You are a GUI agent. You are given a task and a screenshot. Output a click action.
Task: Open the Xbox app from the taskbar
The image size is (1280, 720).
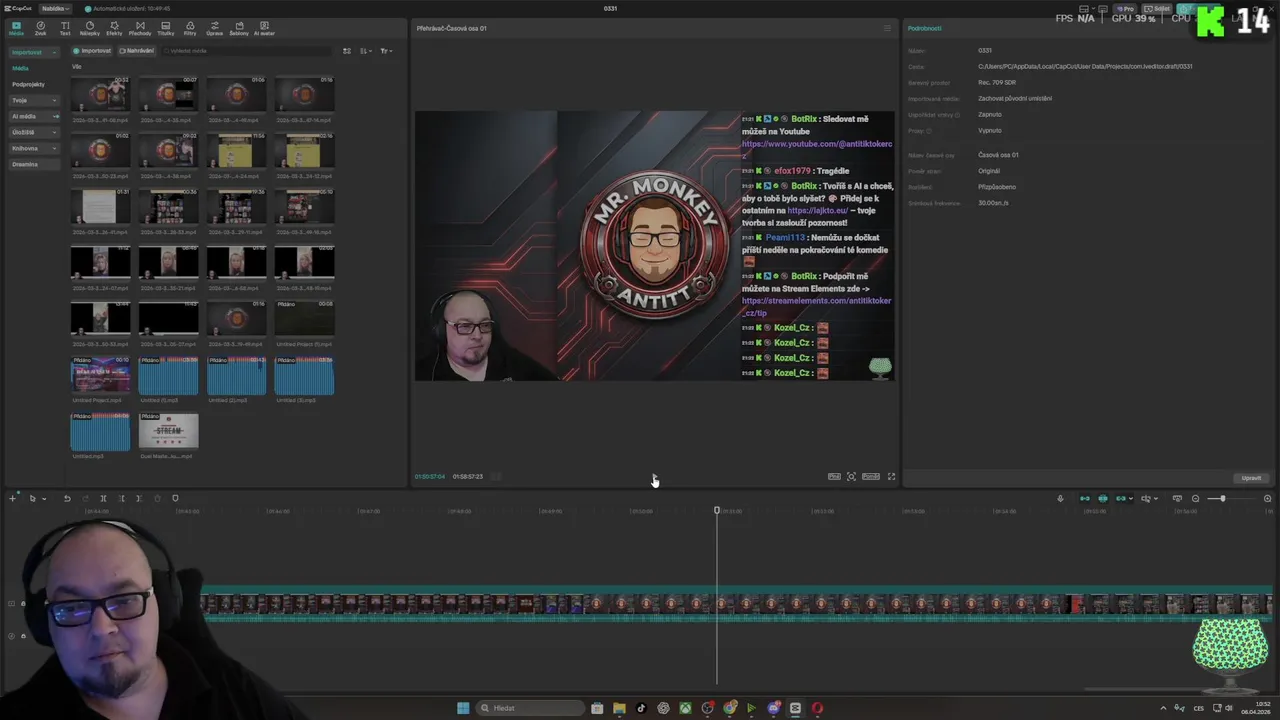pos(685,708)
